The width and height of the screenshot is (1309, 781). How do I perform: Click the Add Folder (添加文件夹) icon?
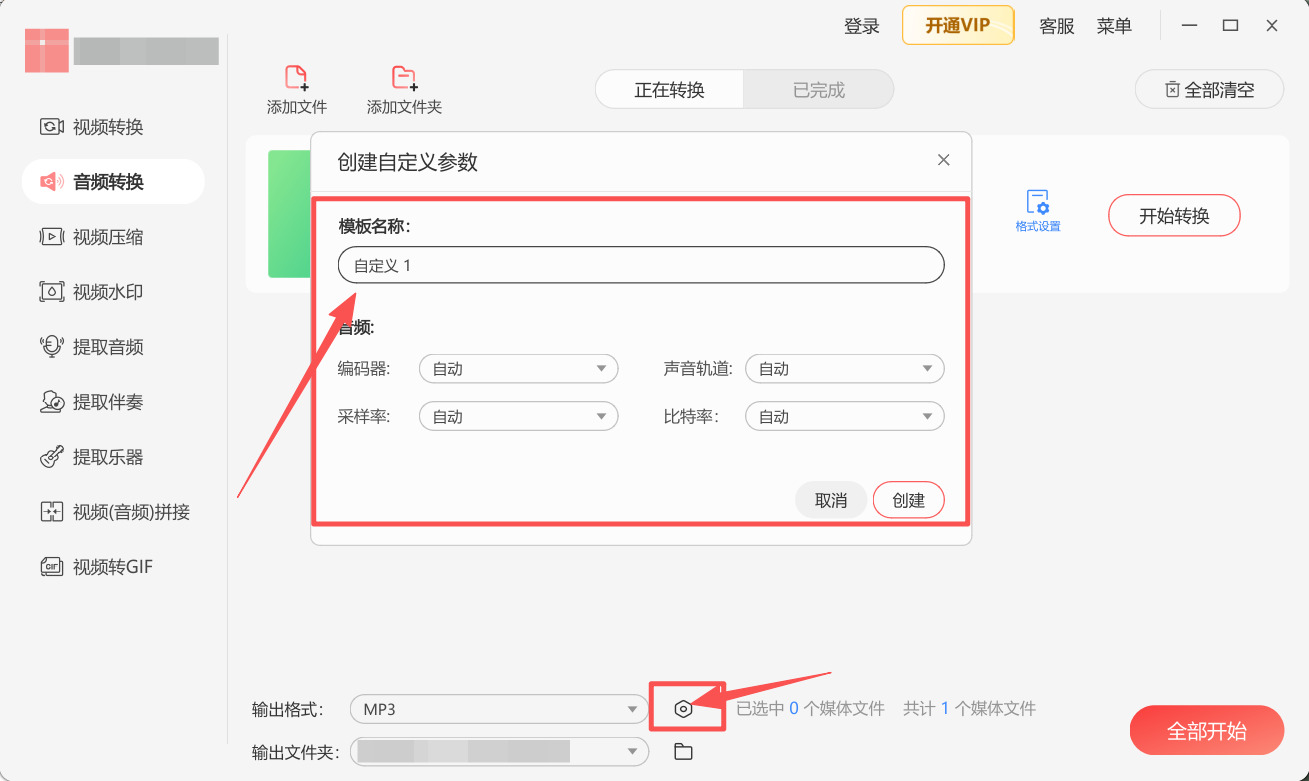404,79
